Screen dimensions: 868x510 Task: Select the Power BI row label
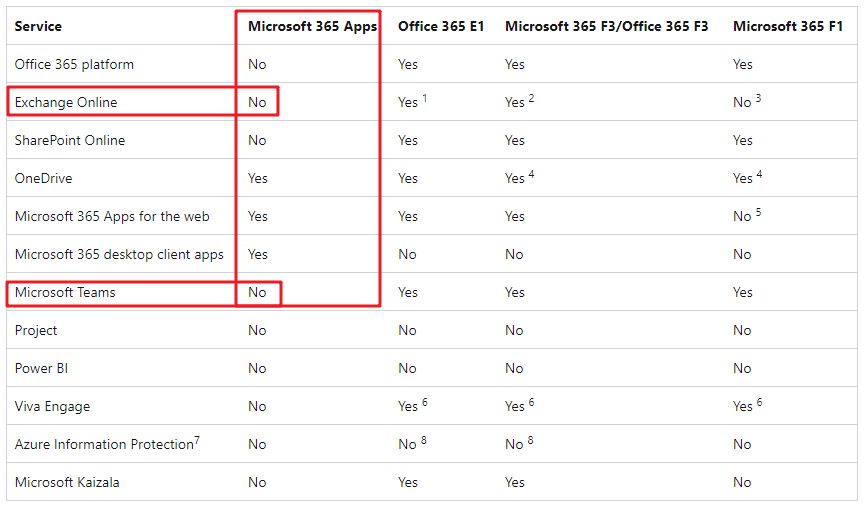point(41,368)
